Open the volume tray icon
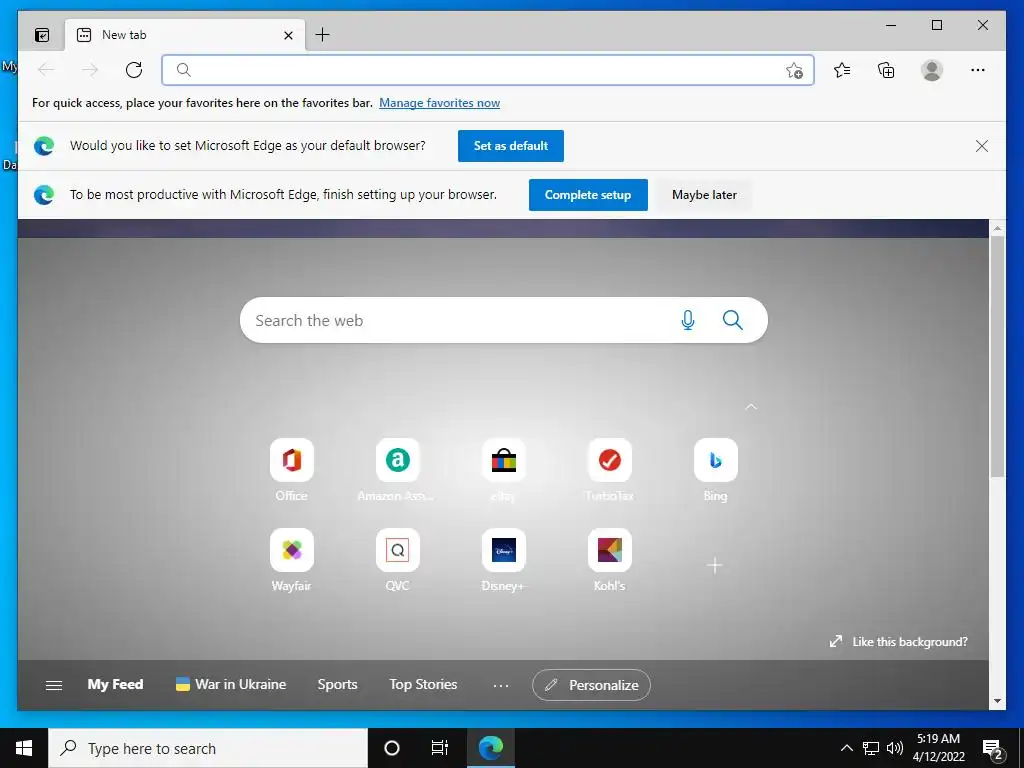Viewport: 1024px width, 768px height. [895, 748]
